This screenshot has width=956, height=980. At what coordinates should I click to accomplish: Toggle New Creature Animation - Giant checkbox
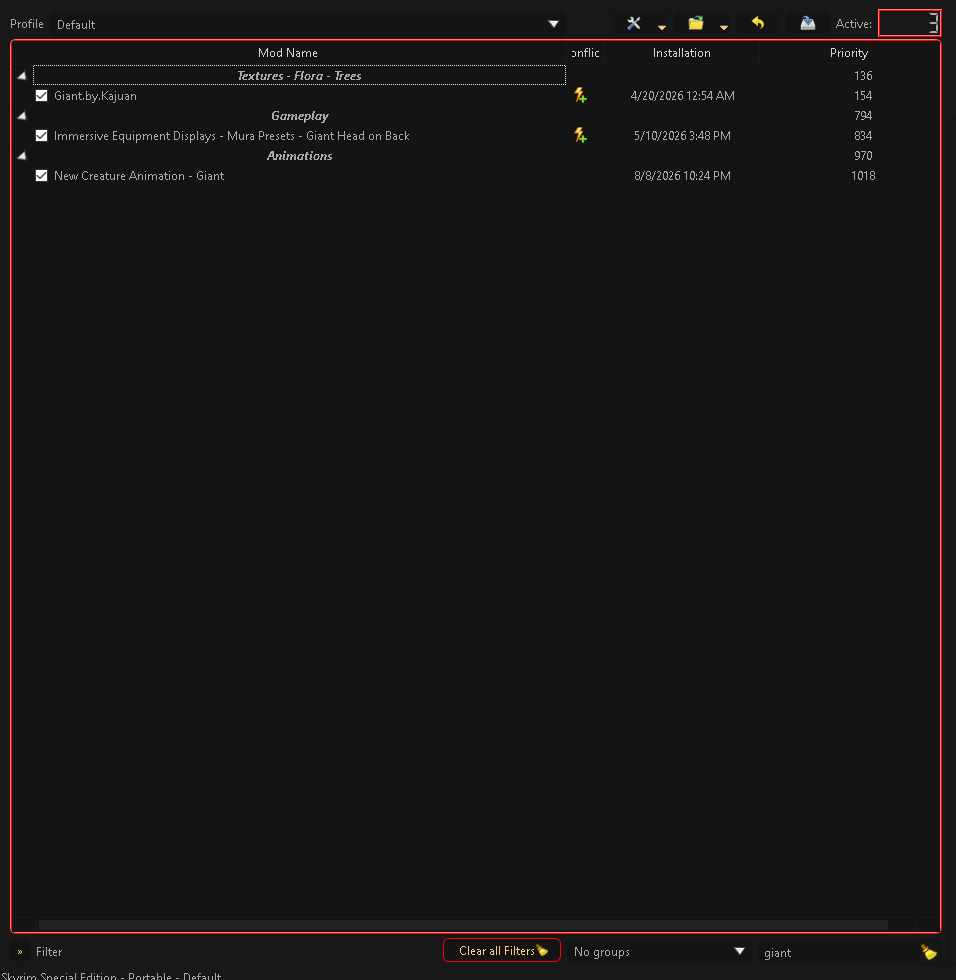point(41,176)
